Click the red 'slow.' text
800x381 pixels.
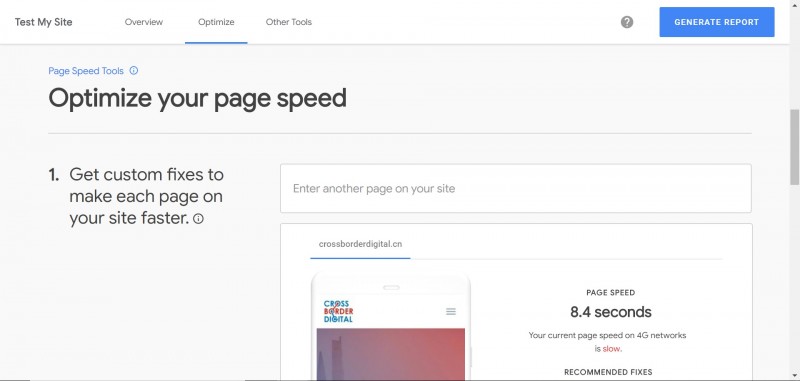coord(612,349)
